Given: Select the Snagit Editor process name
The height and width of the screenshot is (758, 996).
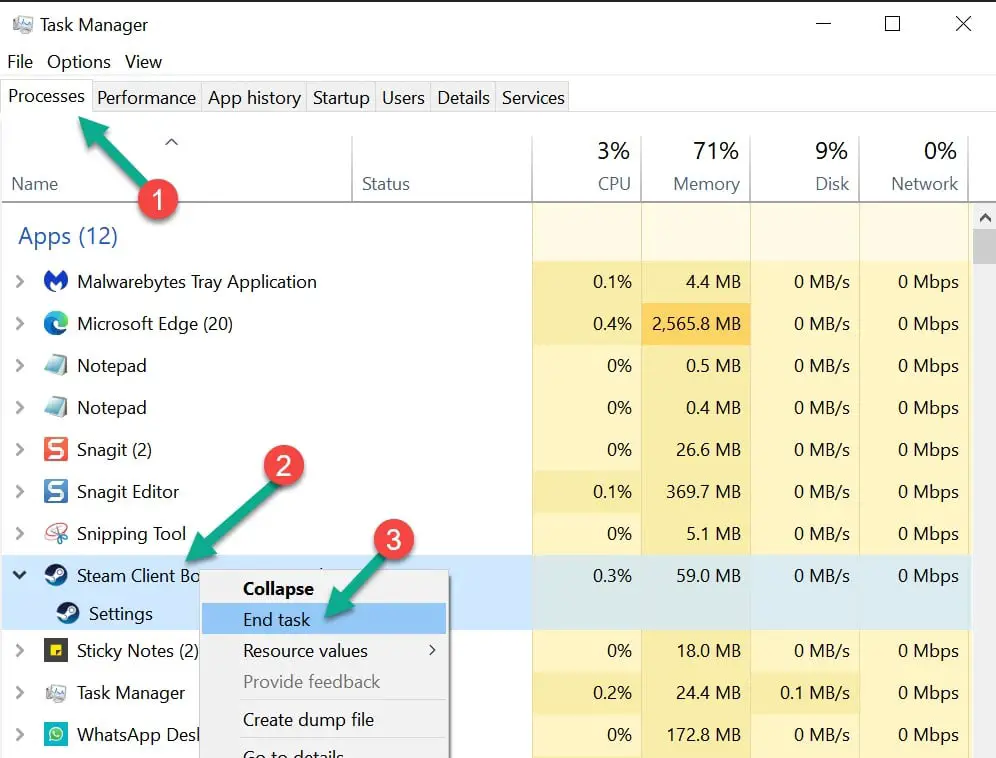Looking at the screenshot, I should 128,491.
